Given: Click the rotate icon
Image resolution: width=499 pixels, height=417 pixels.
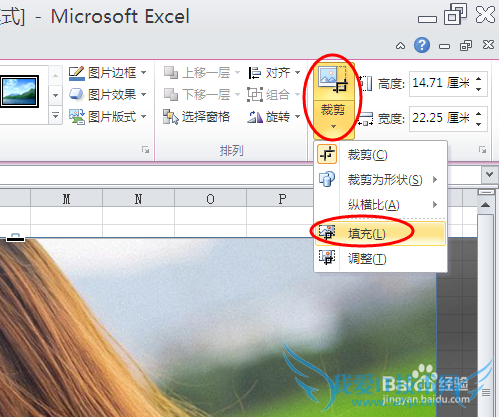Looking at the screenshot, I should (255, 117).
